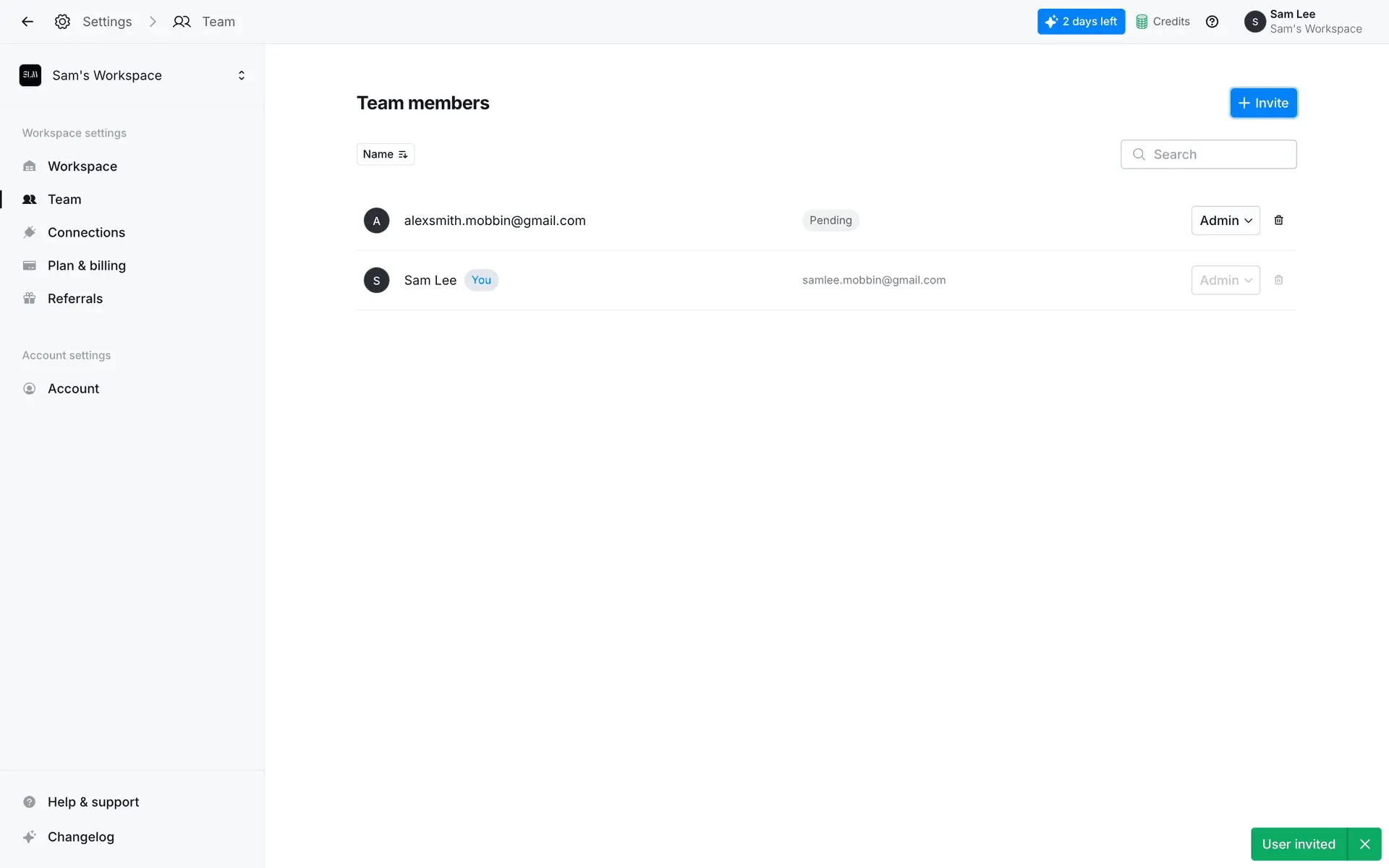Click the Credits coin icon
Image resolution: width=1389 pixels, height=868 pixels.
click(x=1142, y=22)
